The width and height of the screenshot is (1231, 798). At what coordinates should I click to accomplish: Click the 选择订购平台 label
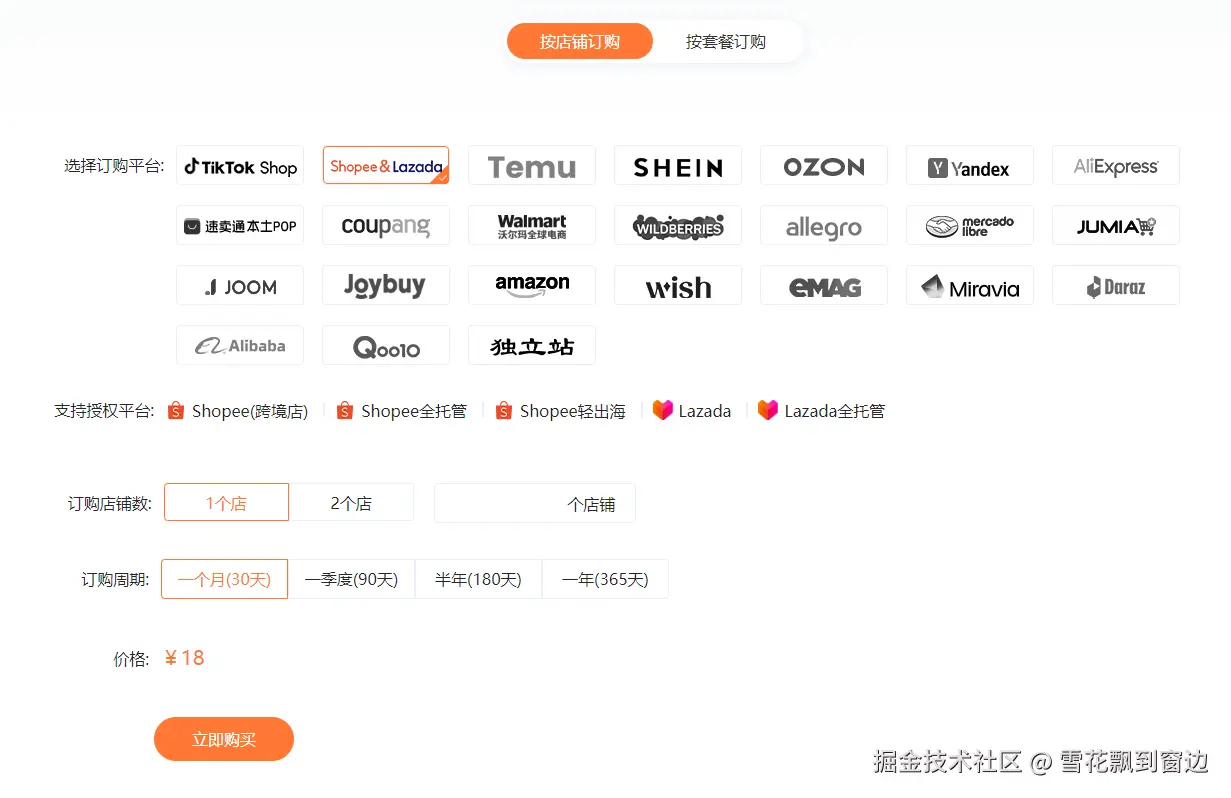coord(114,166)
